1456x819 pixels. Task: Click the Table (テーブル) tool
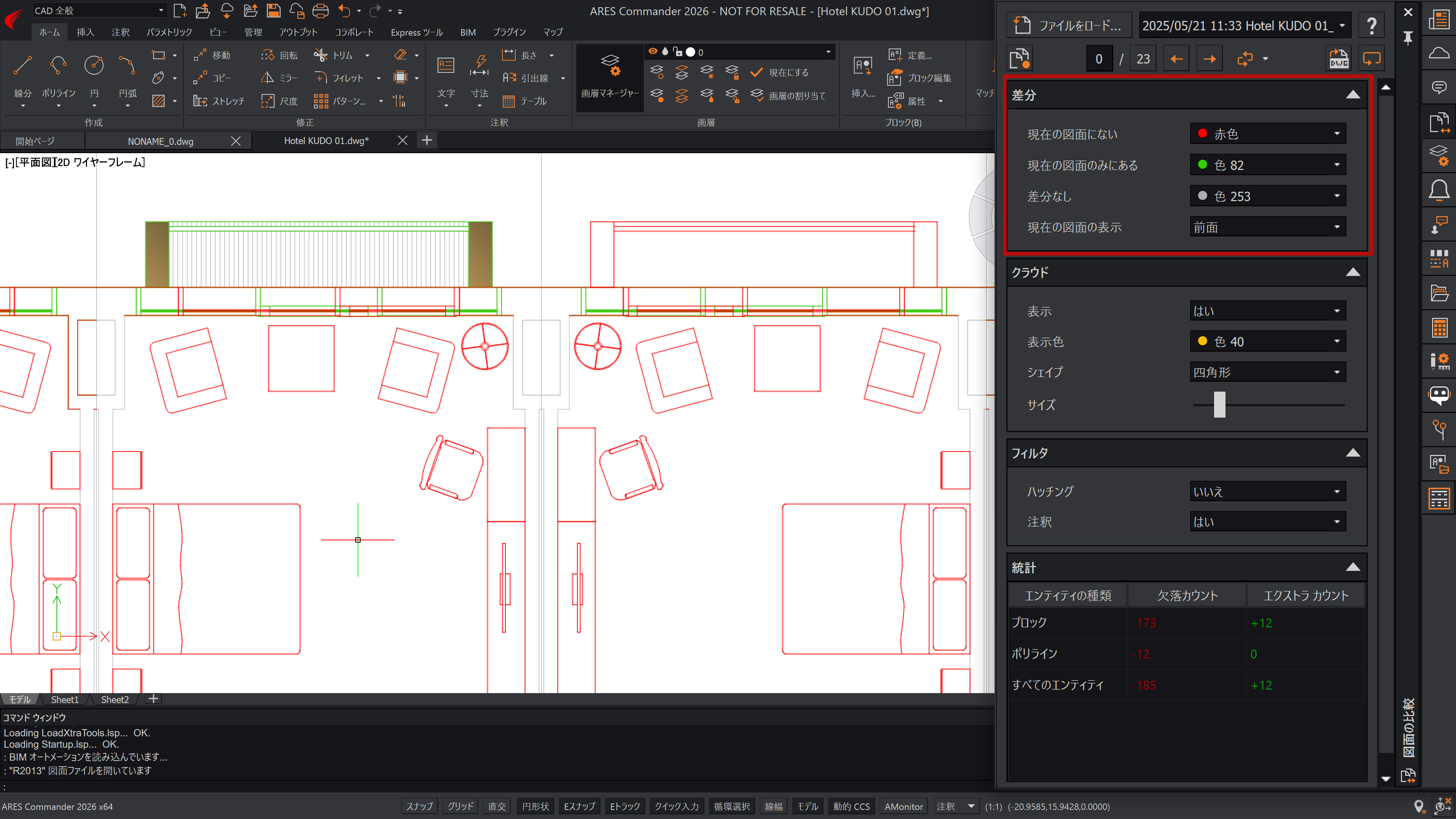525,101
